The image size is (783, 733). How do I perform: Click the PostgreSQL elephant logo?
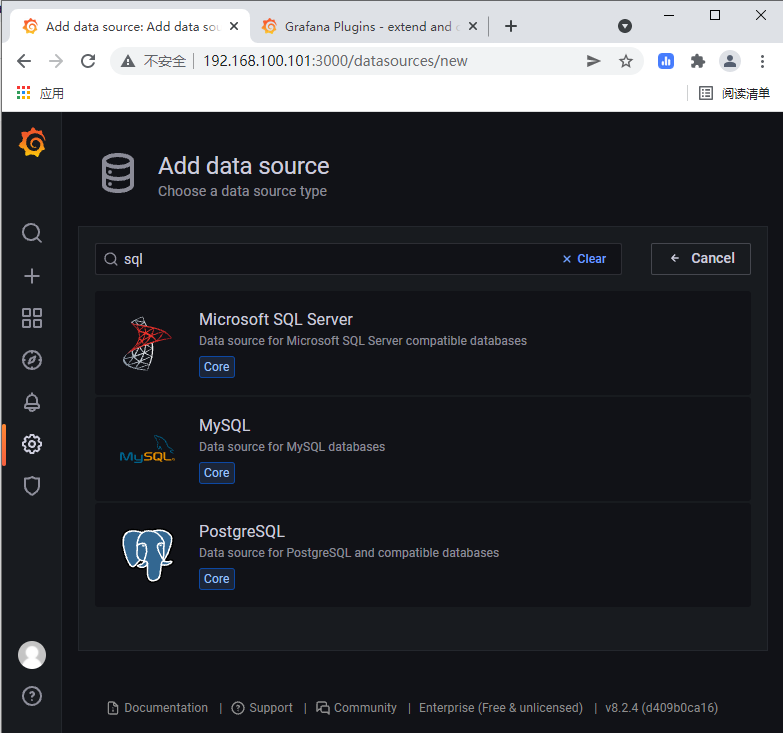(x=147, y=555)
